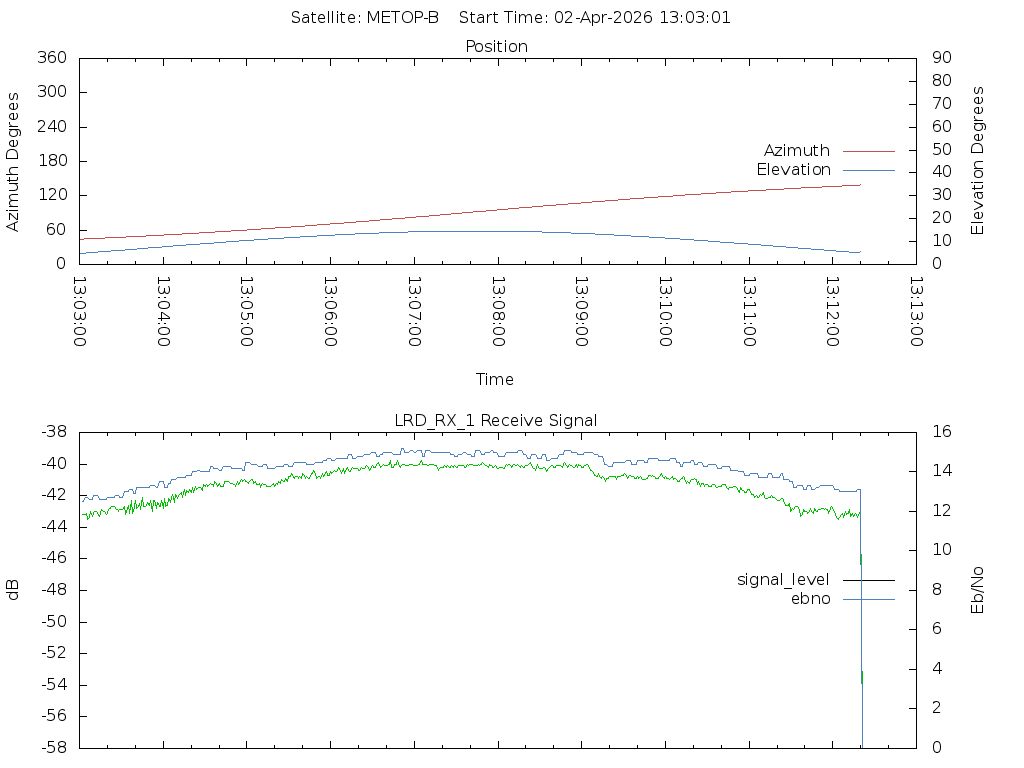The image size is (1024, 768).
Task: Click the 13:03:00 time axis tick label
Action: tap(80, 312)
